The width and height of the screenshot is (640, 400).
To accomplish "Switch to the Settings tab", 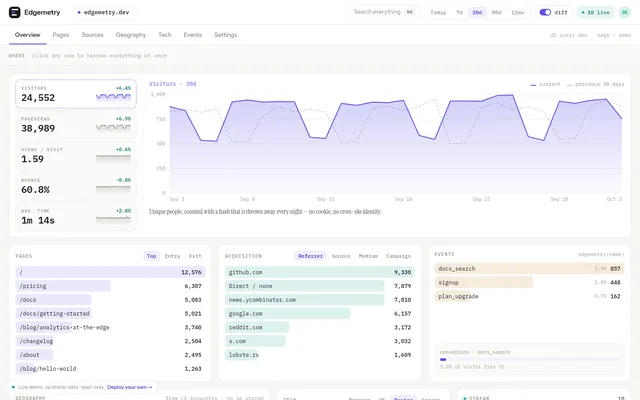I will coord(225,35).
